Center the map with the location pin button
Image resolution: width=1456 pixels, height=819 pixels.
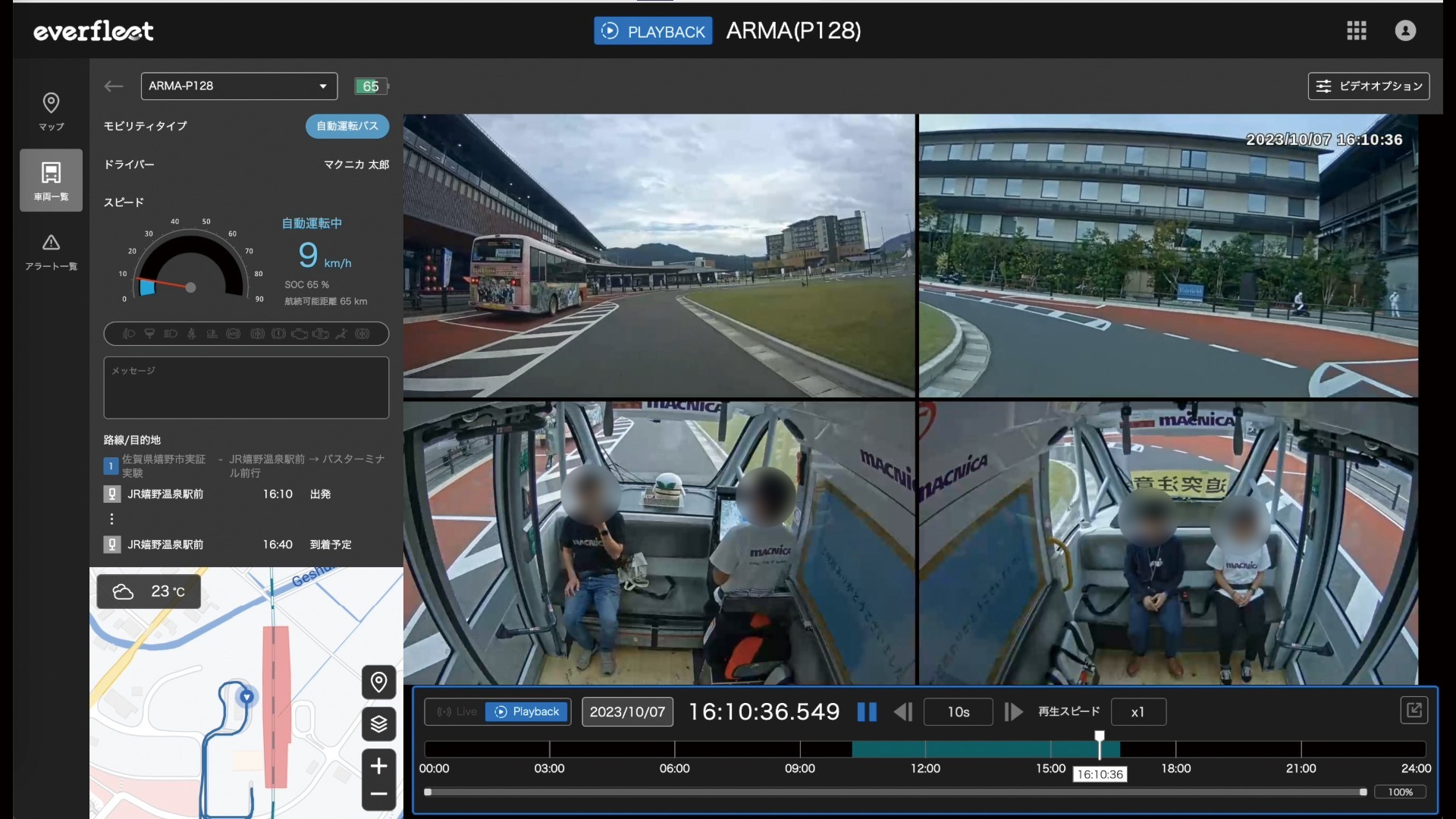(x=378, y=682)
